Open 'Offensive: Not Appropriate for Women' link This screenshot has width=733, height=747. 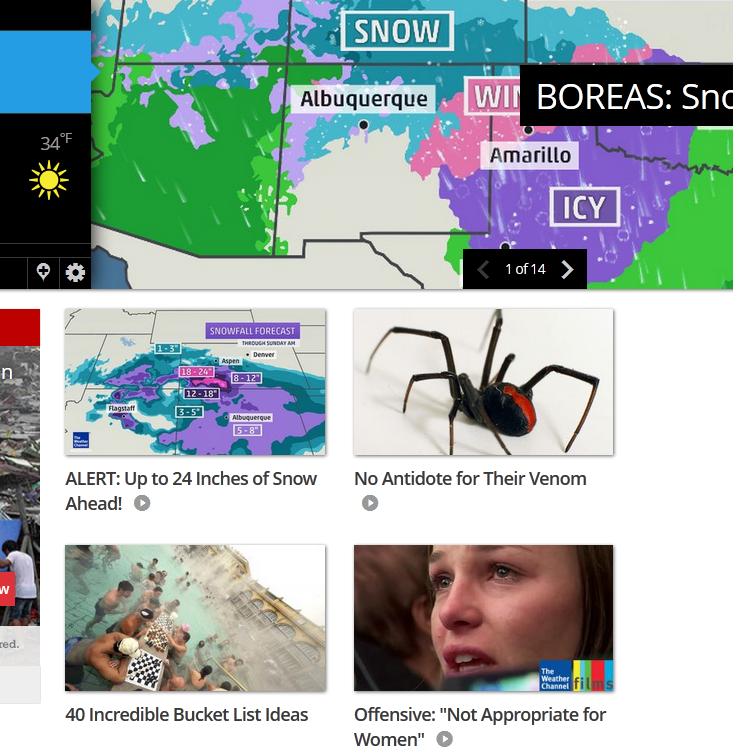coord(480,727)
